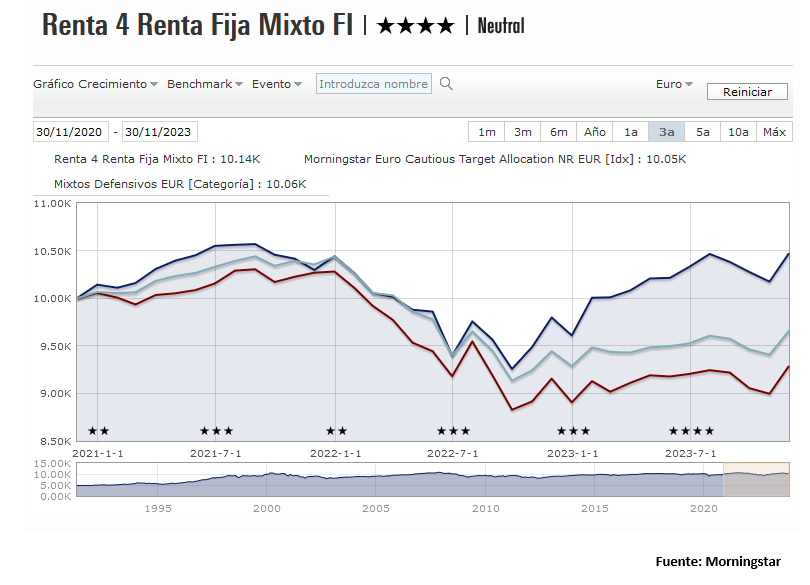Switch the chart to the 1m range
The image size is (810, 585).
tap(486, 132)
